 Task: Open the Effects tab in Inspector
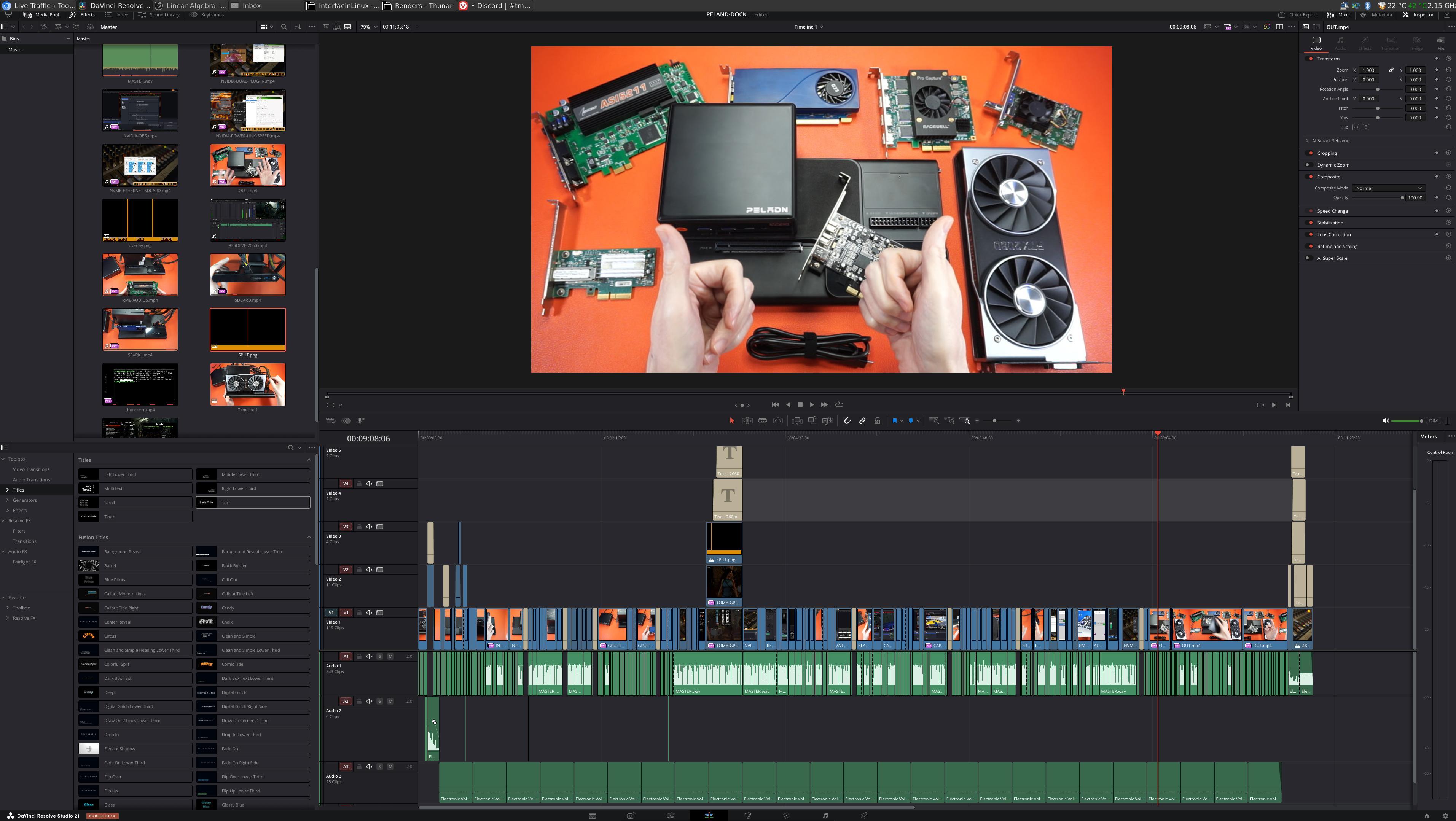pos(1365,43)
